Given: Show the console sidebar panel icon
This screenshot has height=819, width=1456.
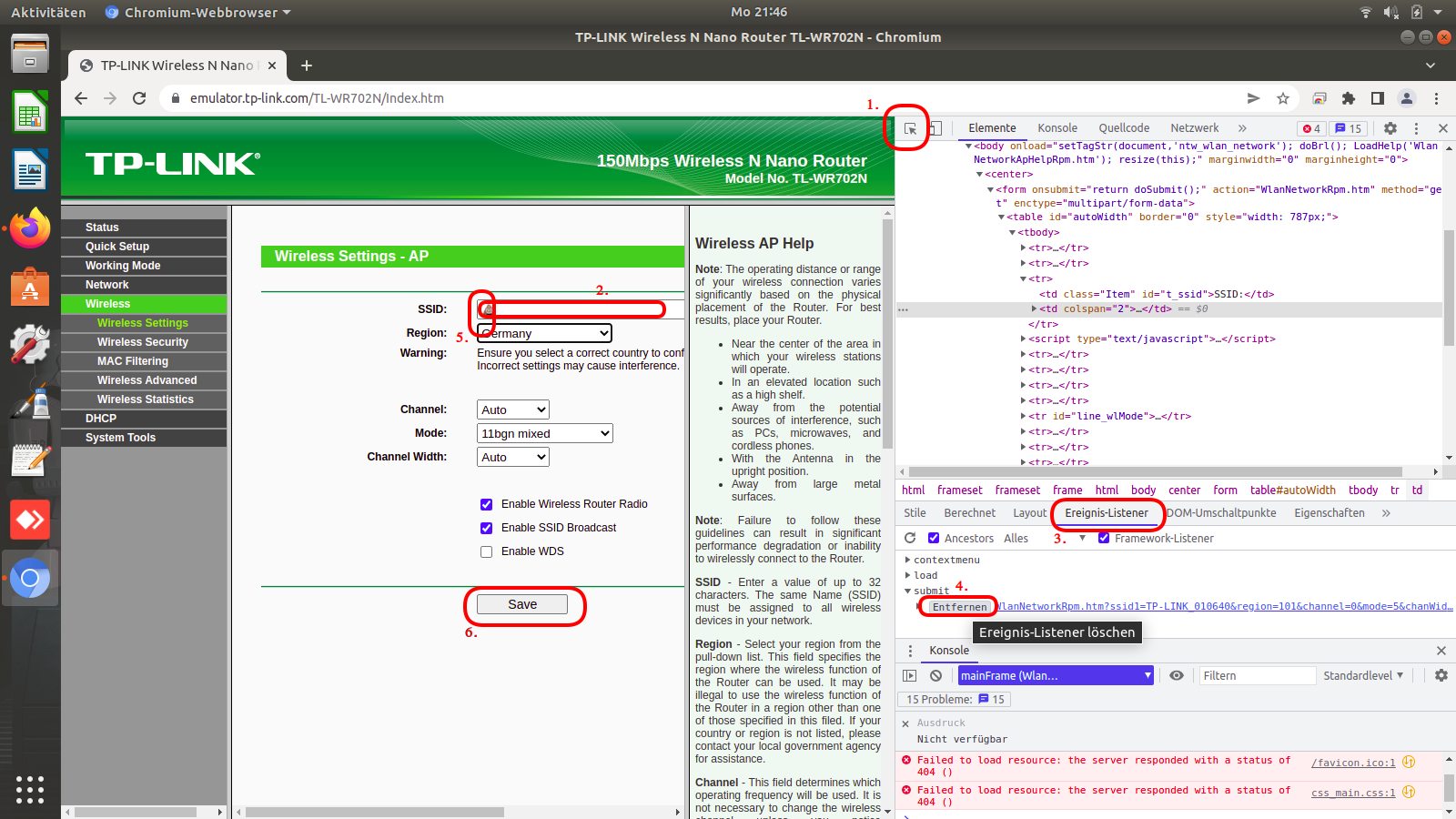Looking at the screenshot, I should [909, 675].
